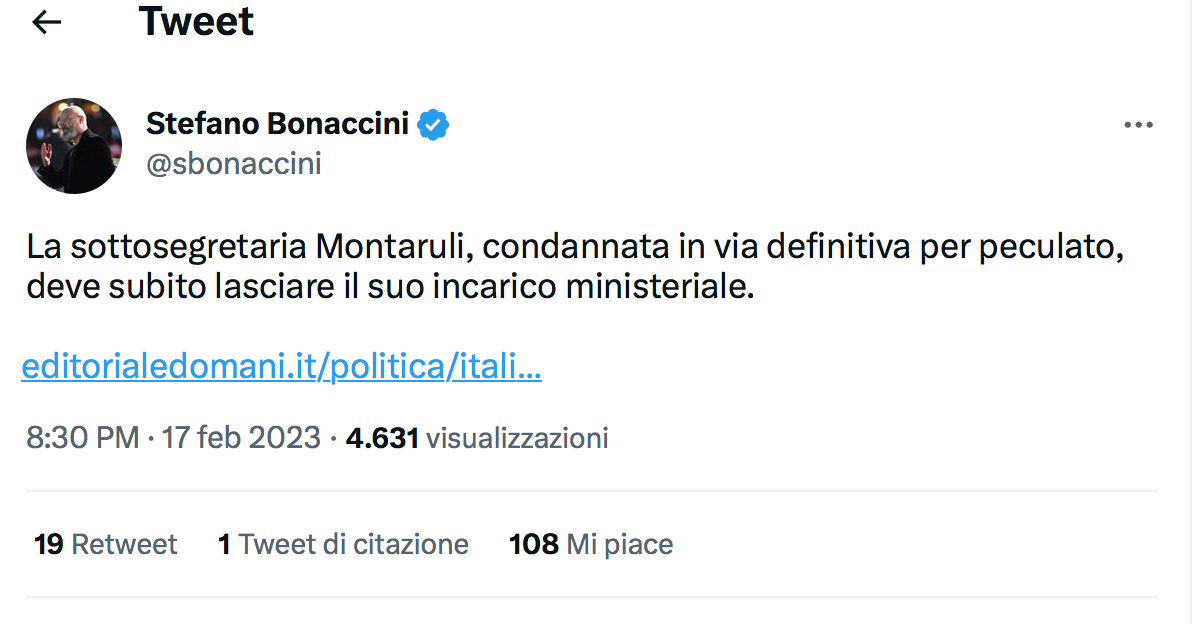This screenshot has width=1196, height=624.
Task: Open the 19 Retweet list
Action: [x=105, y=544]
